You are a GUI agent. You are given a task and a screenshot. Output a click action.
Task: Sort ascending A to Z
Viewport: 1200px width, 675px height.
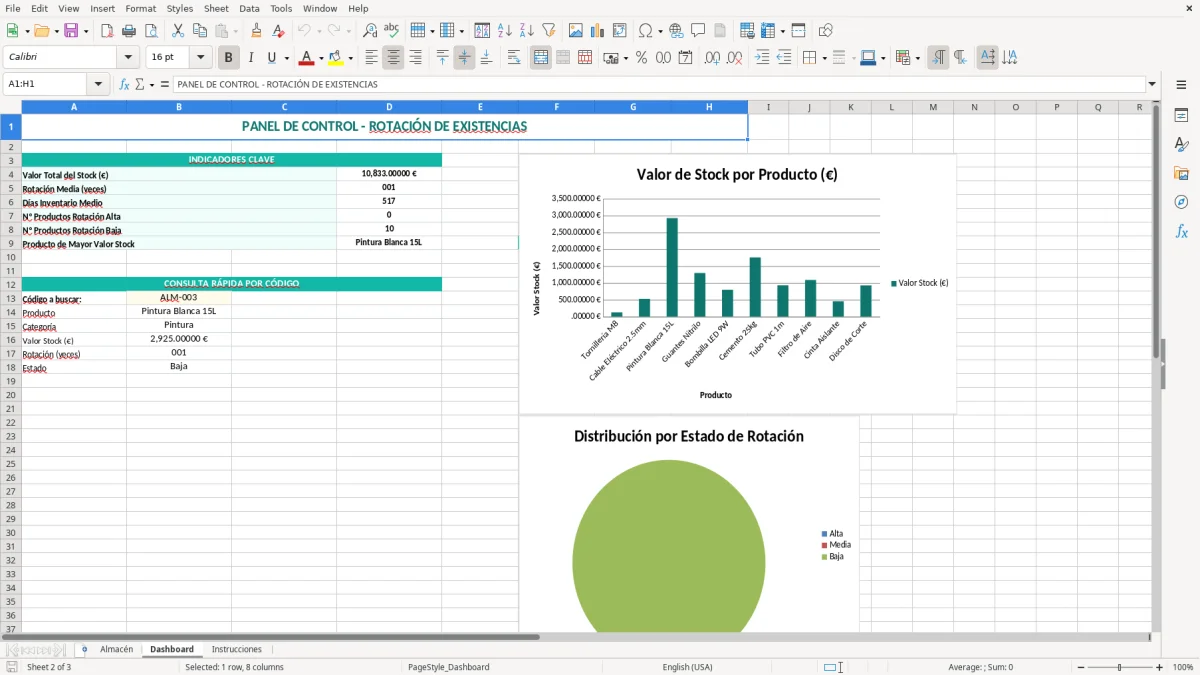(505, 31)
